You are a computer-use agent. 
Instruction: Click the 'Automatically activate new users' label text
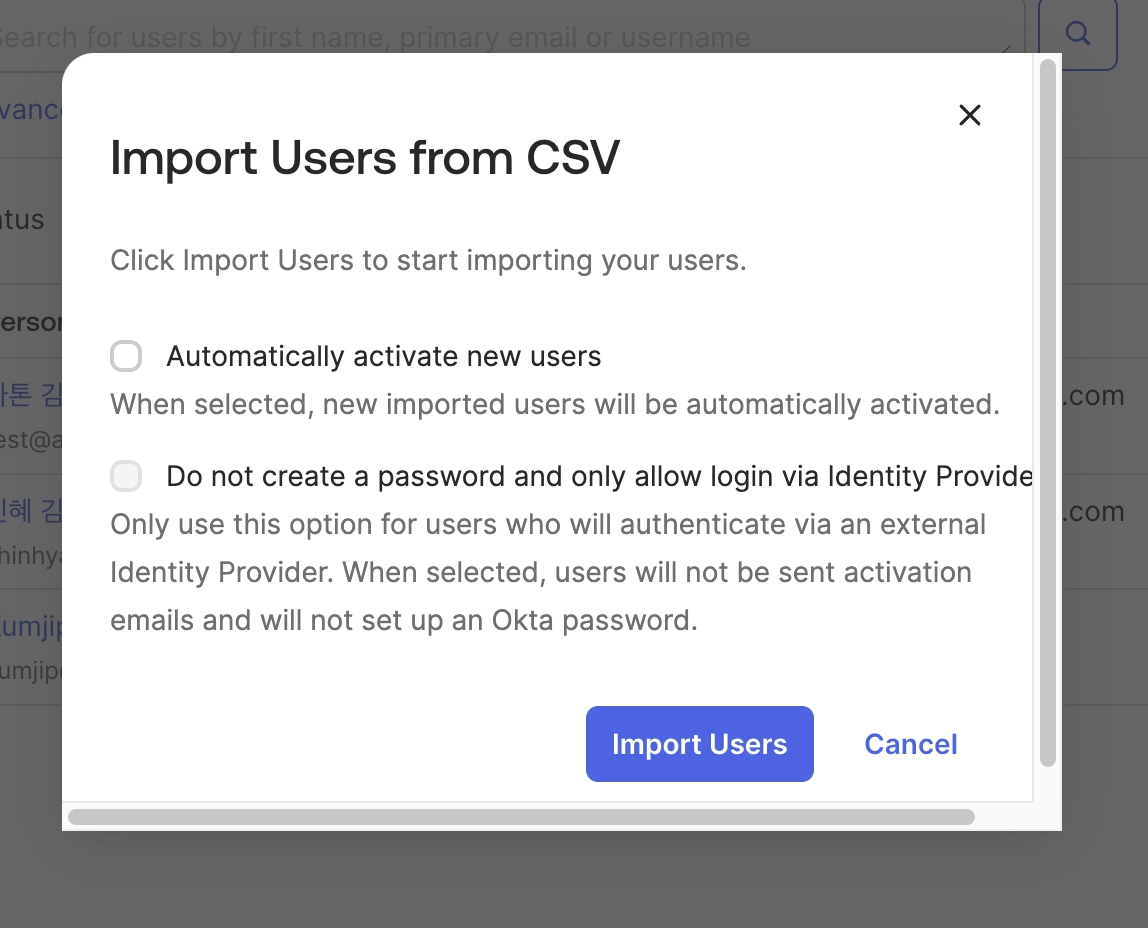coord(383,357)
